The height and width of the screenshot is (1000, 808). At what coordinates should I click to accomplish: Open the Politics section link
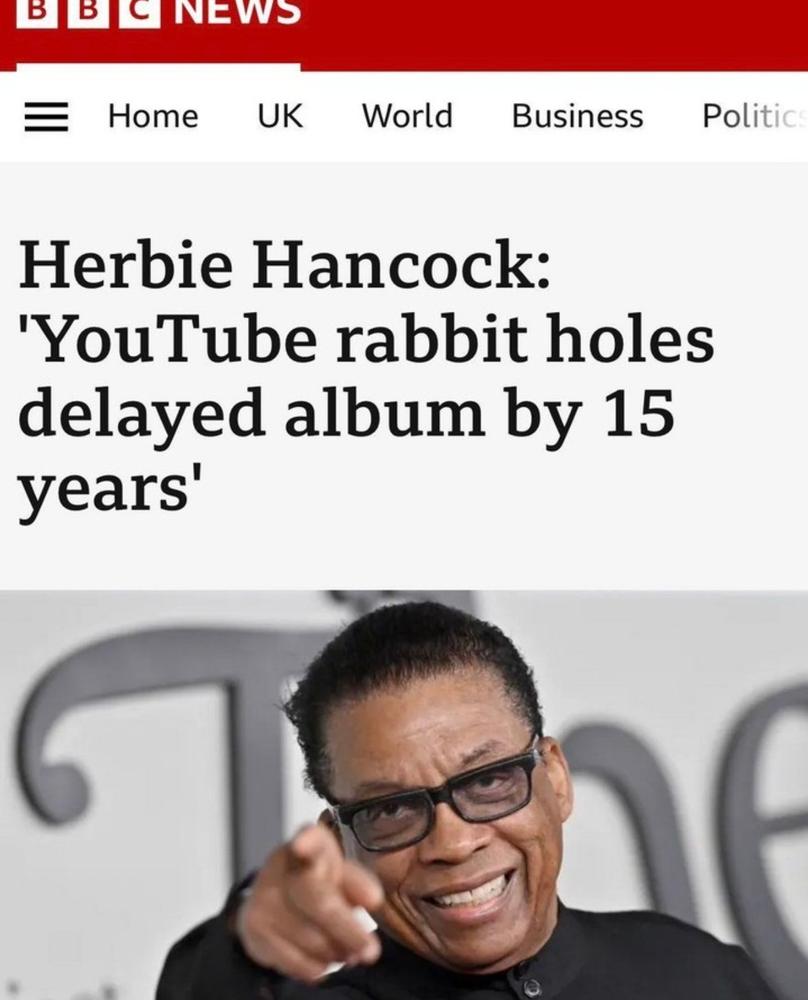(x=754, y=116)
